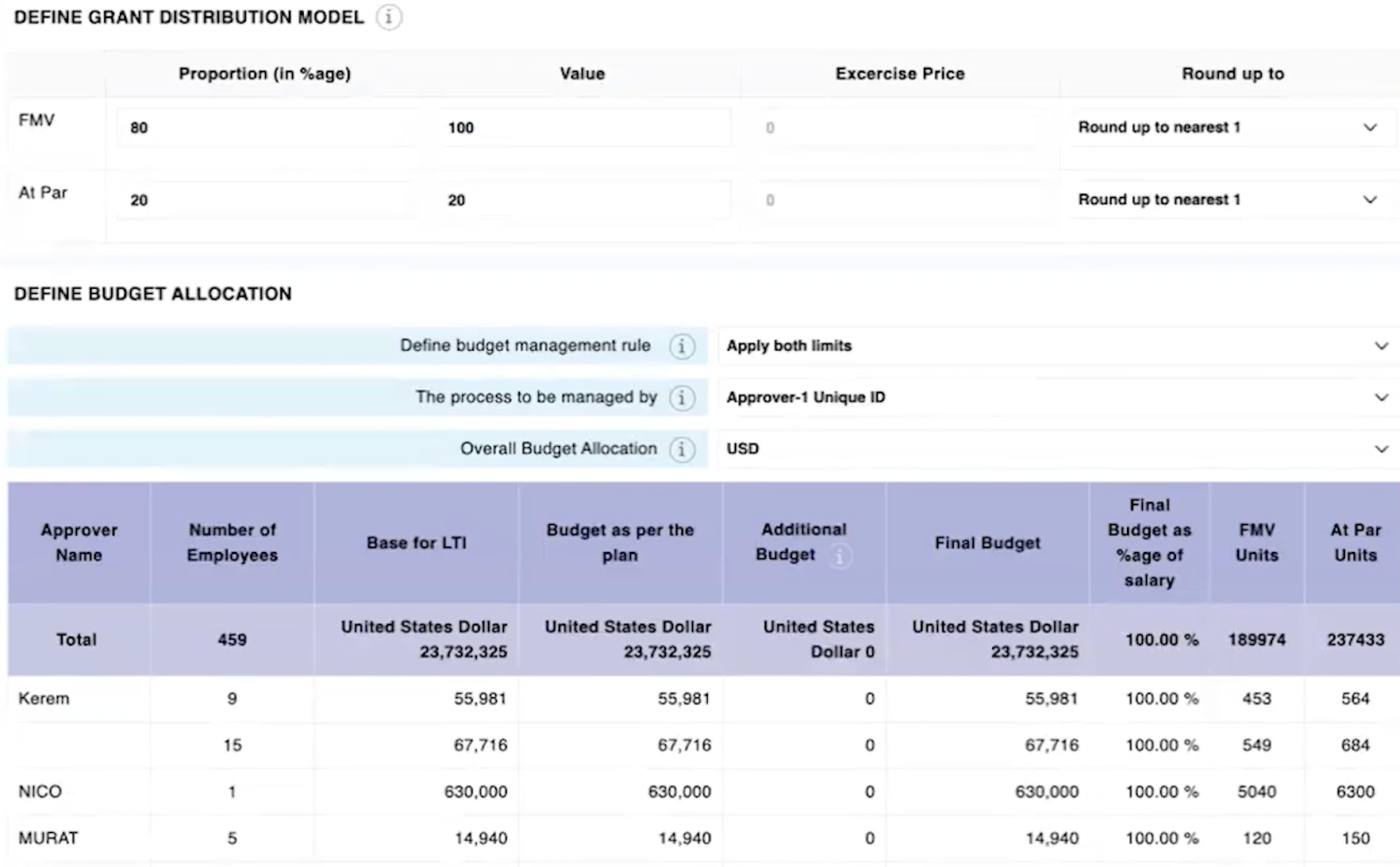1400x867 pixels.
Task: Click total employees value 459
Action: click(232, 640)
